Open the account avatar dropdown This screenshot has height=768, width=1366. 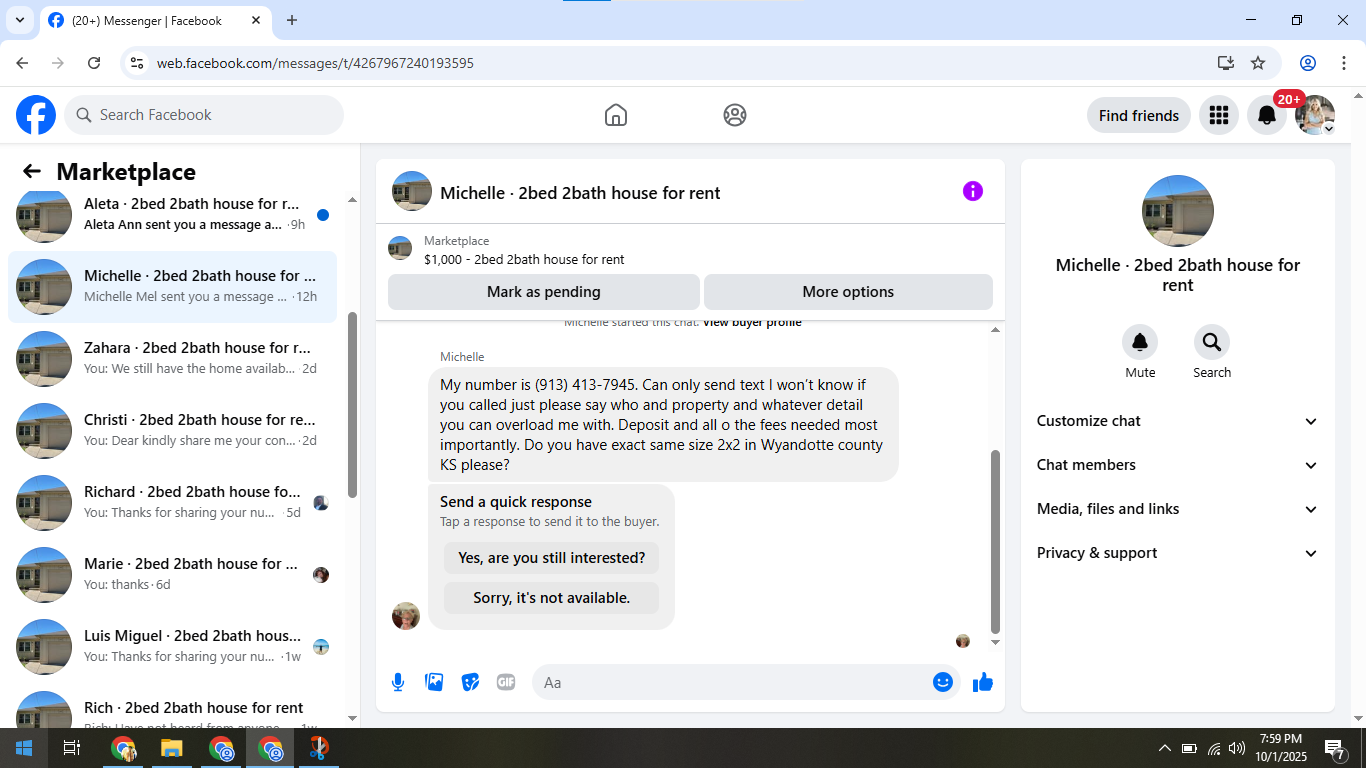pyautogui.click(x=1315, y=115)
